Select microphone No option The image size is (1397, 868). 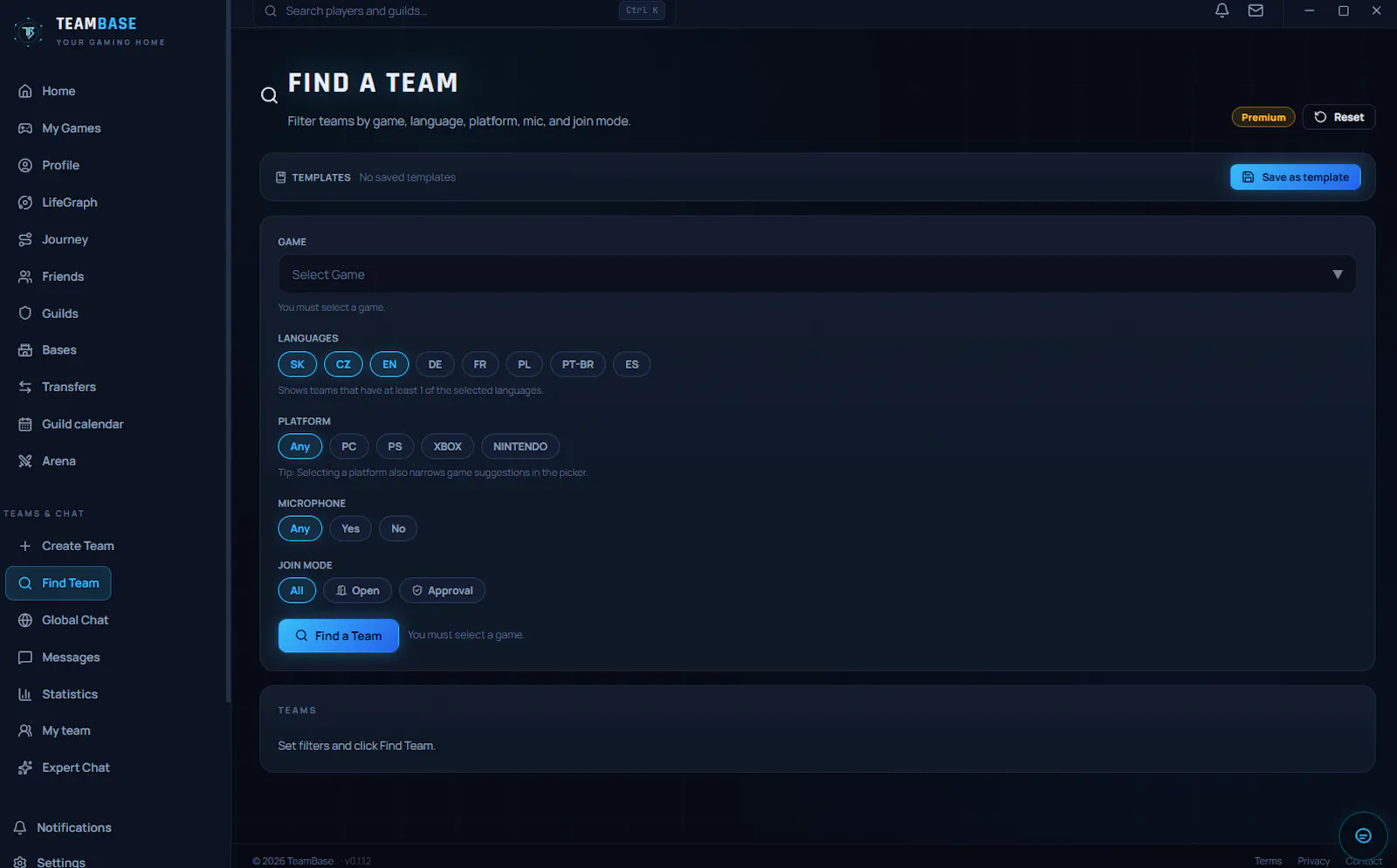click(x=398, y=528)
